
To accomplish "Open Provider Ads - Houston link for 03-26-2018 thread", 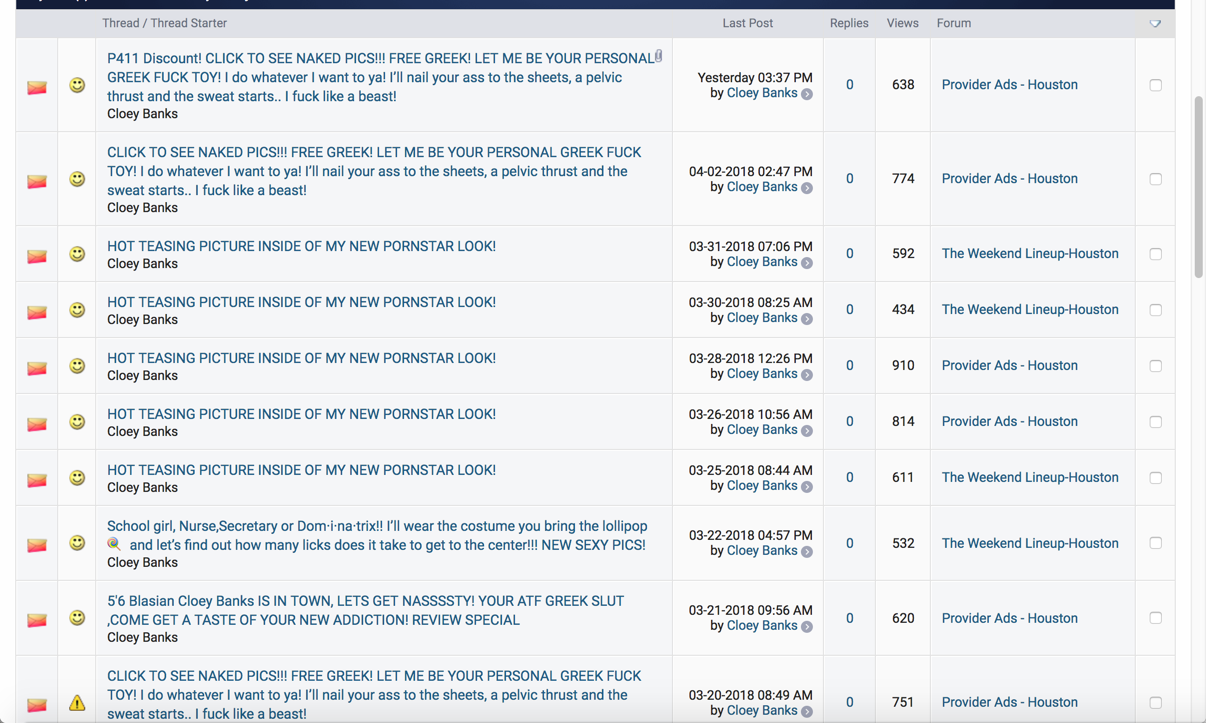I will (x=1009, y=422).
